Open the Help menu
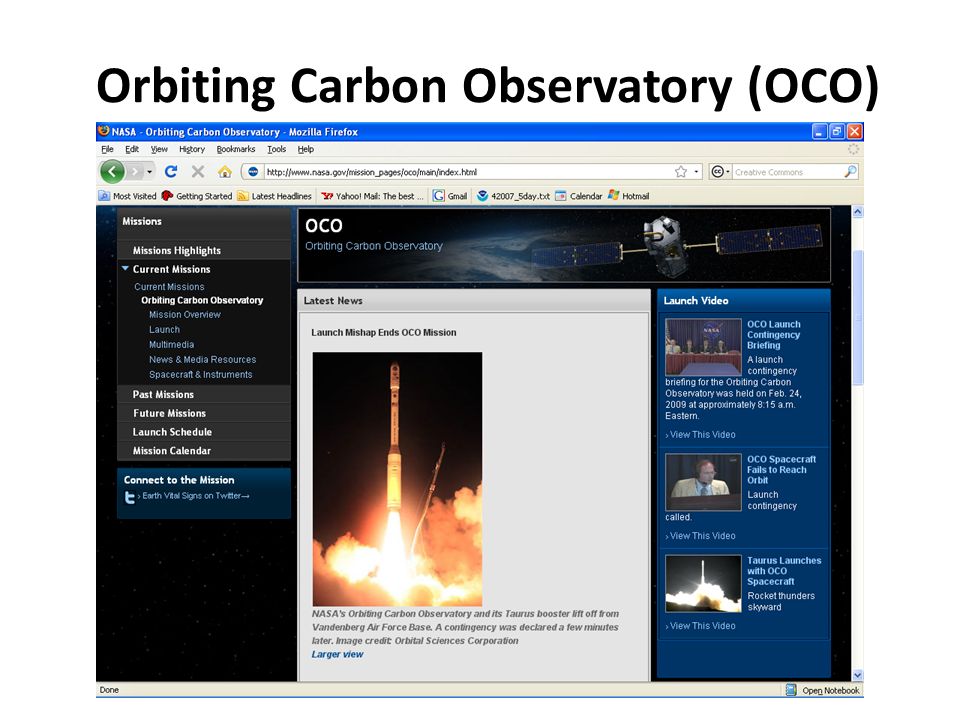Viewport: 960px width, 720px height. [x=306, y=149]
